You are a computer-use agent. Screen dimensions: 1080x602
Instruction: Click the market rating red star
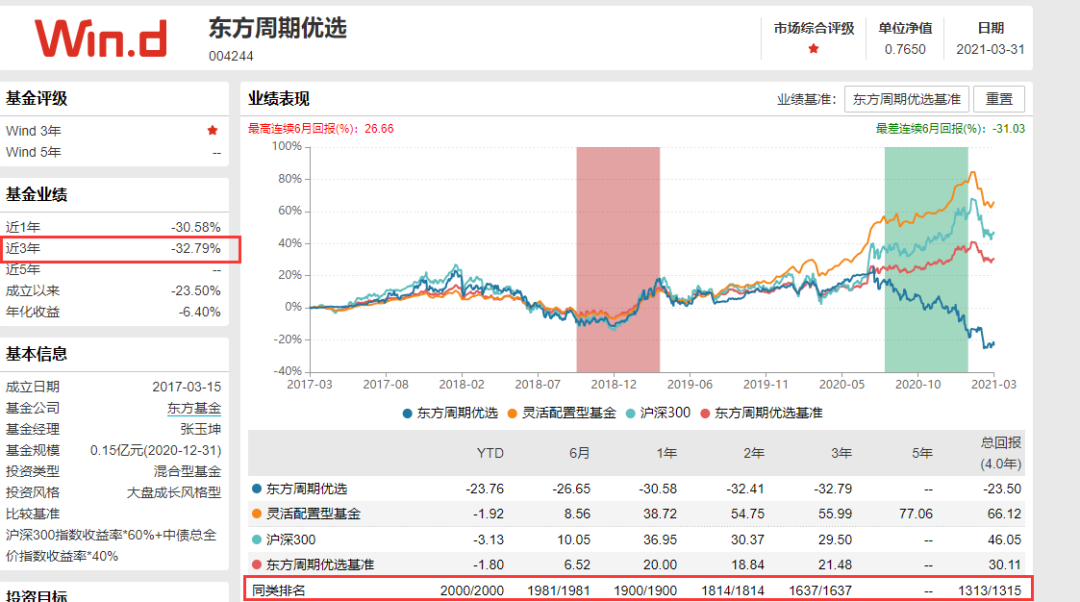tap(813, 49)
